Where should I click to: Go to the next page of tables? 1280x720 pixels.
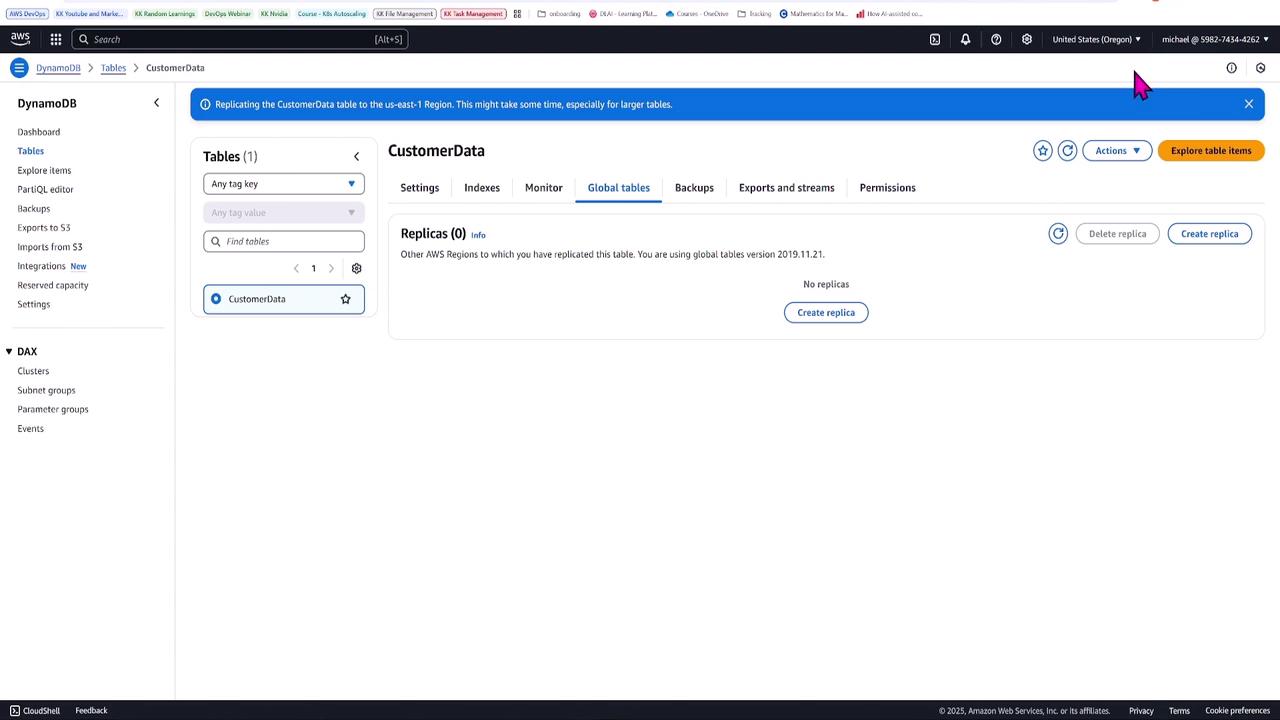tap(331, 268)
